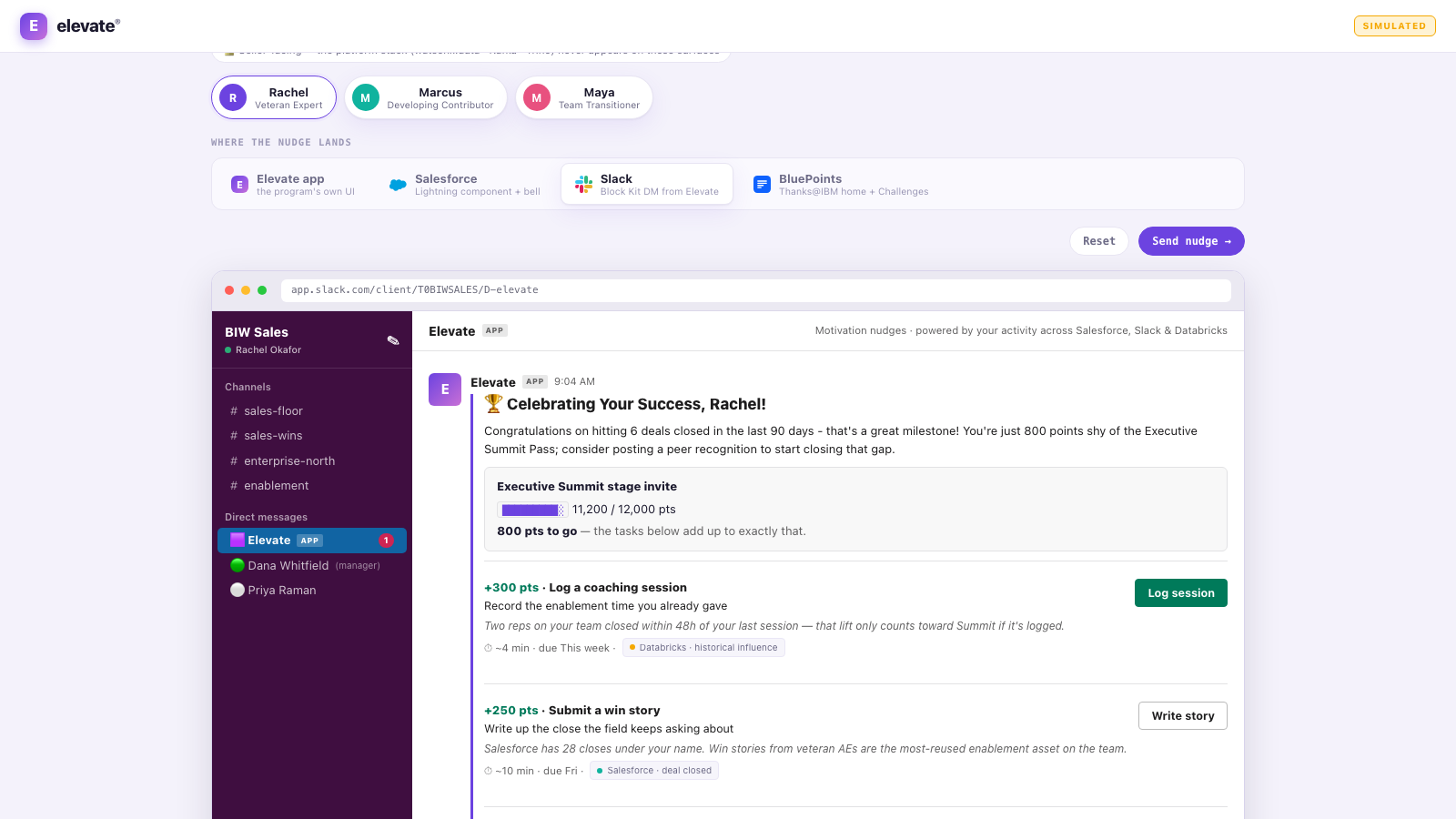Click the Log session button

(x=1181, y=592)
